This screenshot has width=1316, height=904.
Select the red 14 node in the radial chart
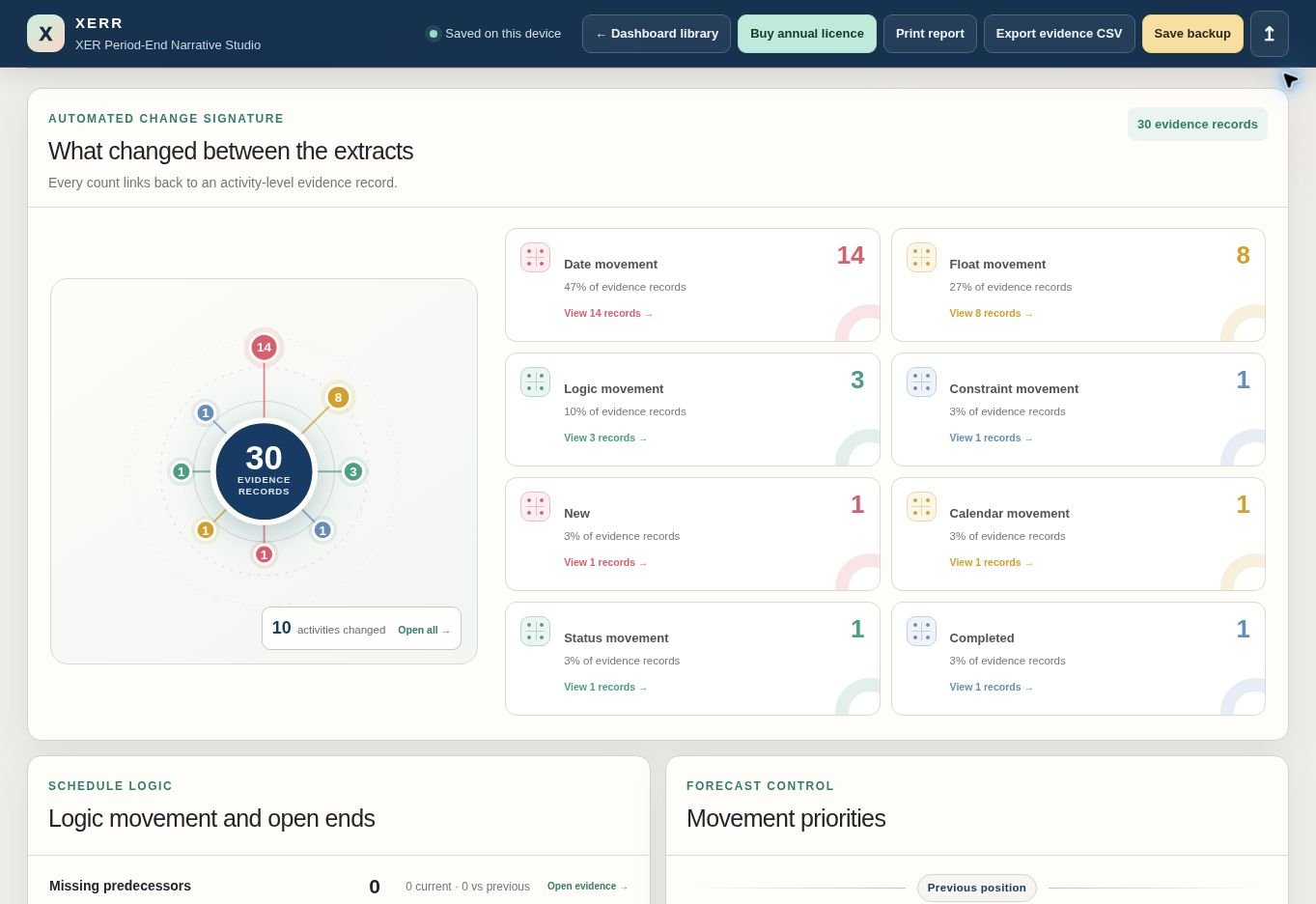264,347
